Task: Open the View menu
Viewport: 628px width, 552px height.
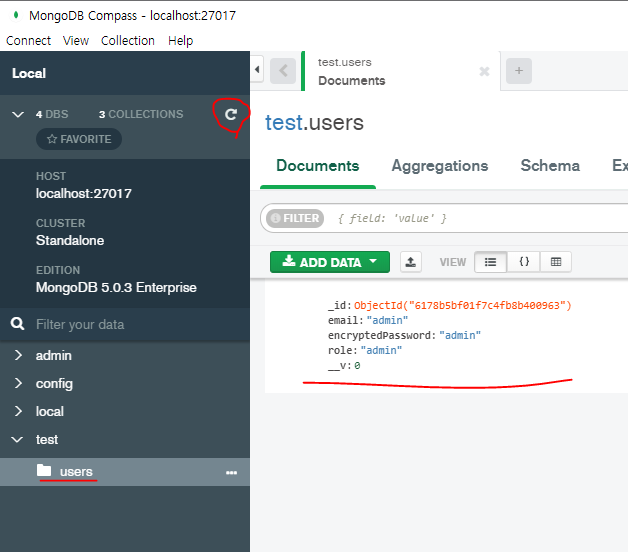Action: point(76,40)
